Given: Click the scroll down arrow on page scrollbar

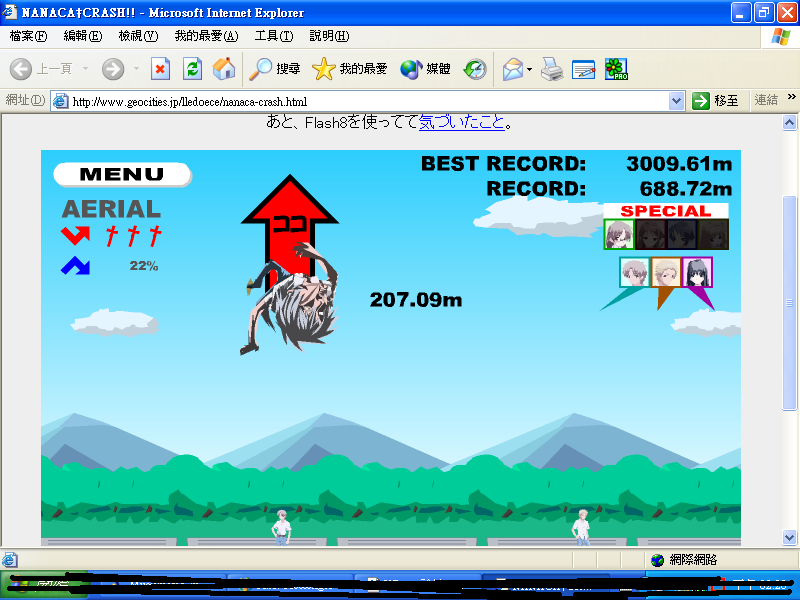Looking at the screenshot, I should click(789, 537).
